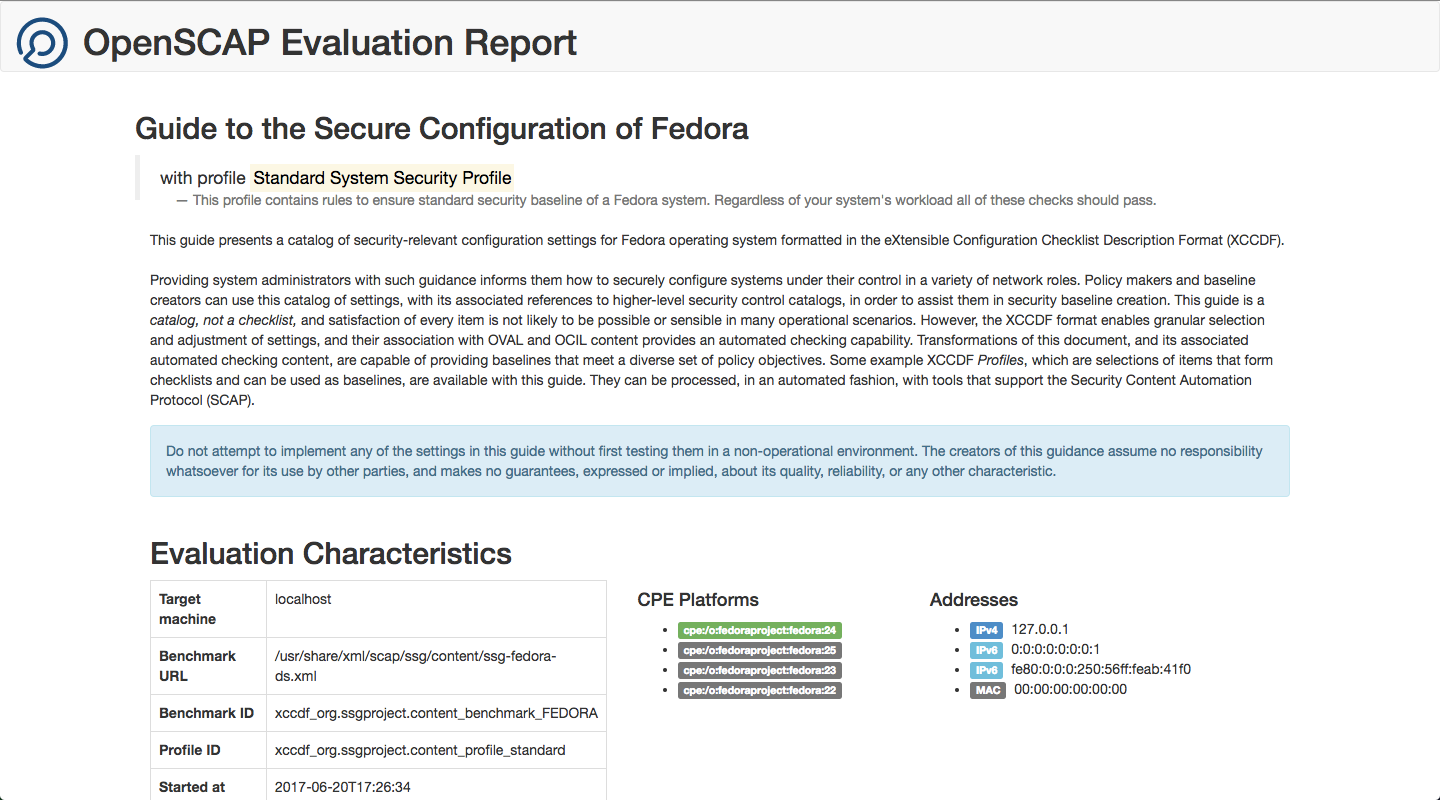
Task: Click the blue warning notice box
Action: [x=719, y=461]
